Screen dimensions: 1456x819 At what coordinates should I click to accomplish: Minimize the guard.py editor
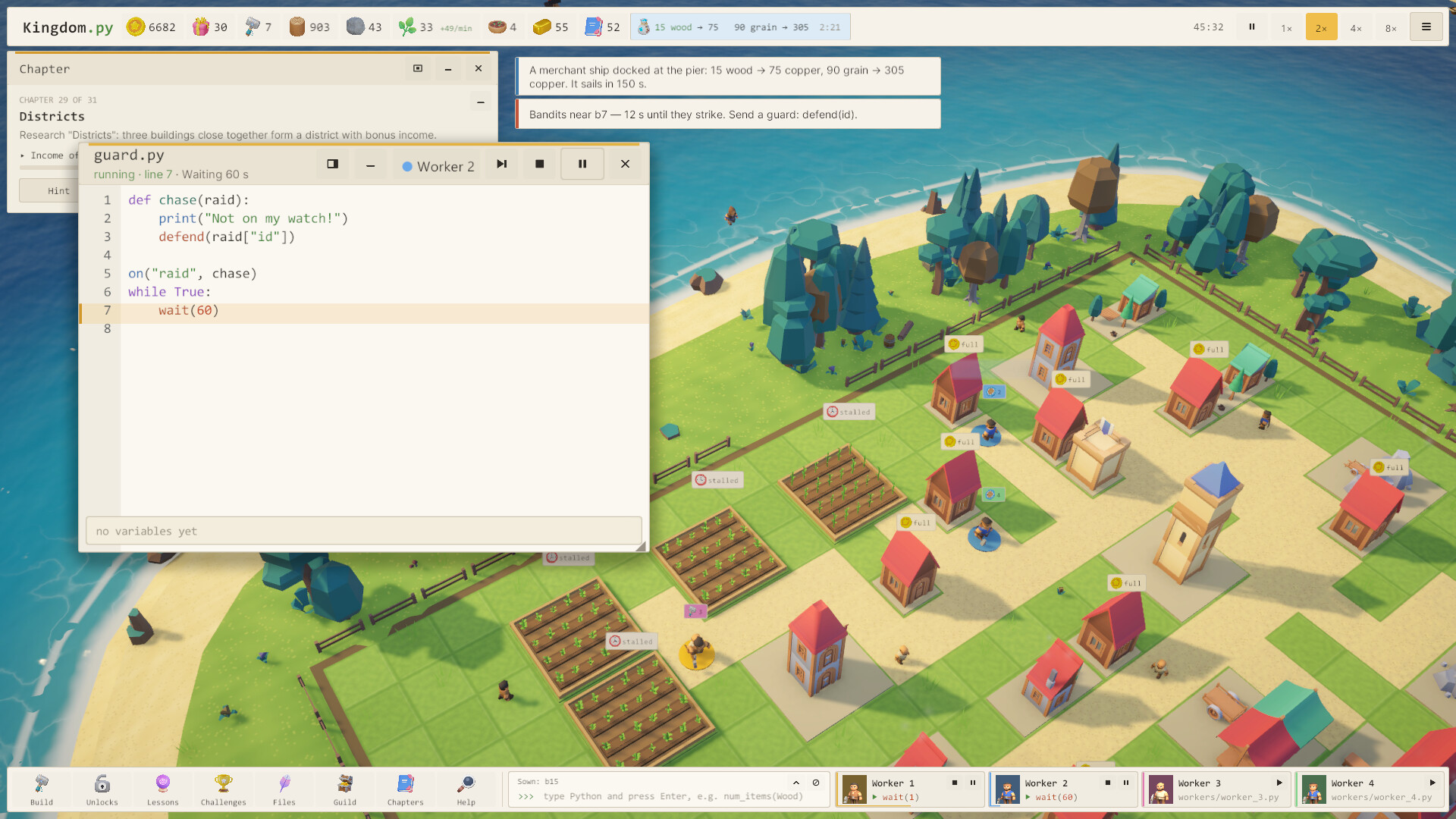tap(370, 164)
